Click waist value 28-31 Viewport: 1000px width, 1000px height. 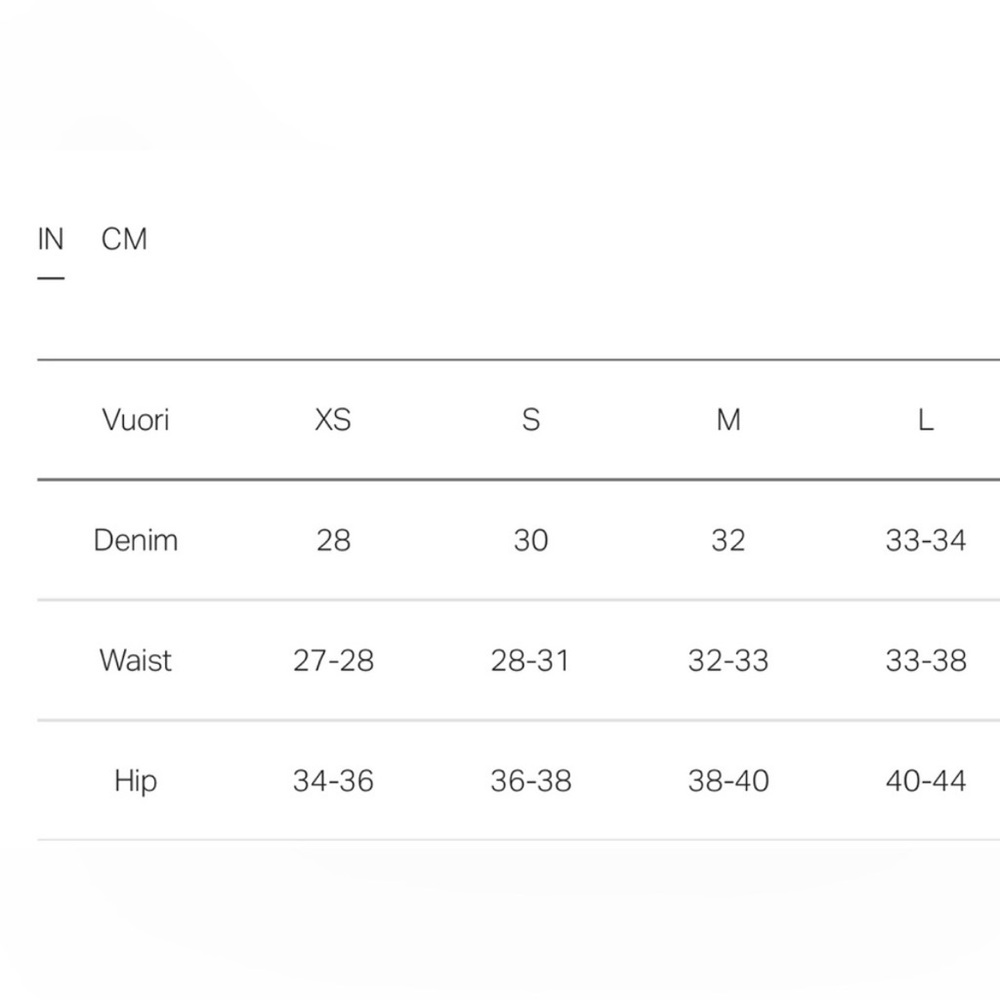531,661
